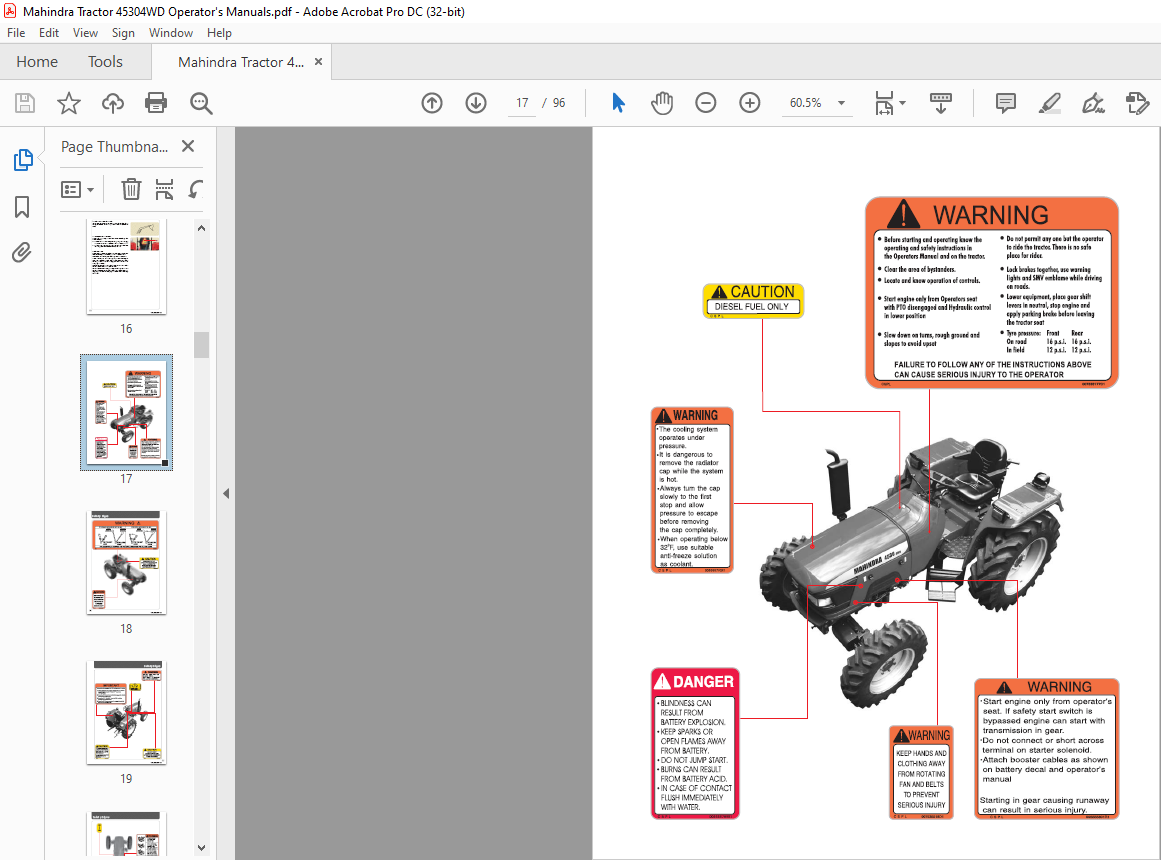Click the CAUTION Diesel Fuel Only label

752,301
